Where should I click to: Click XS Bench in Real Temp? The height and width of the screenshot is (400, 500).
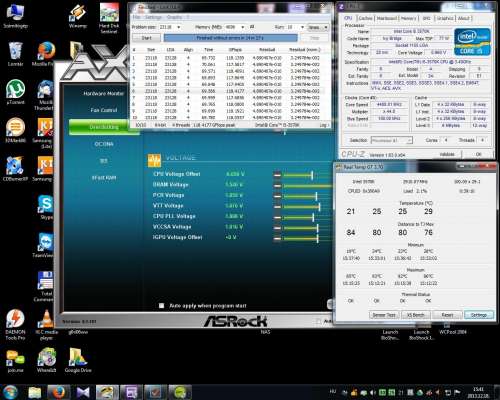(416, 315)
